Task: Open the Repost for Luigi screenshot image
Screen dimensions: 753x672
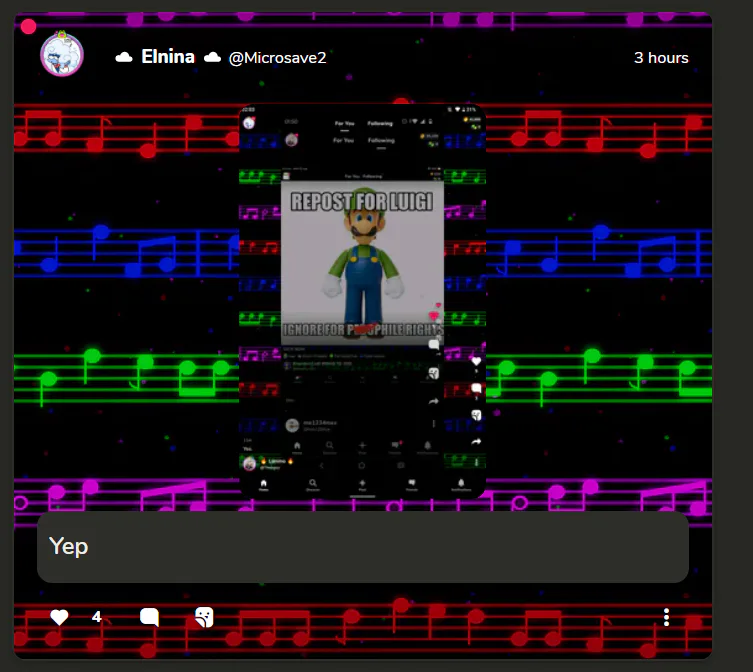Action: 363,301
